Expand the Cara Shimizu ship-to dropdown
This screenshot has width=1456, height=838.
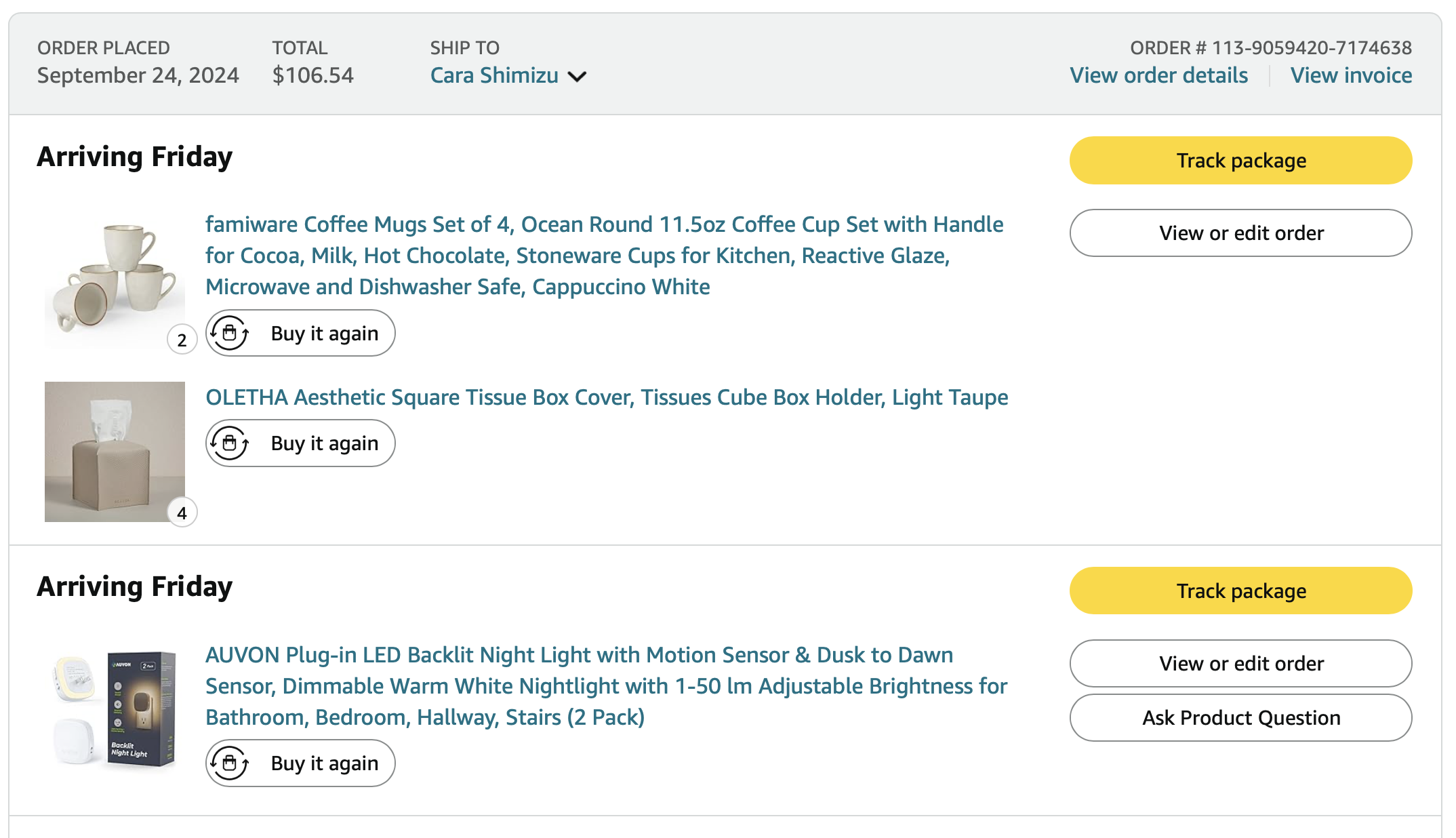577,76
